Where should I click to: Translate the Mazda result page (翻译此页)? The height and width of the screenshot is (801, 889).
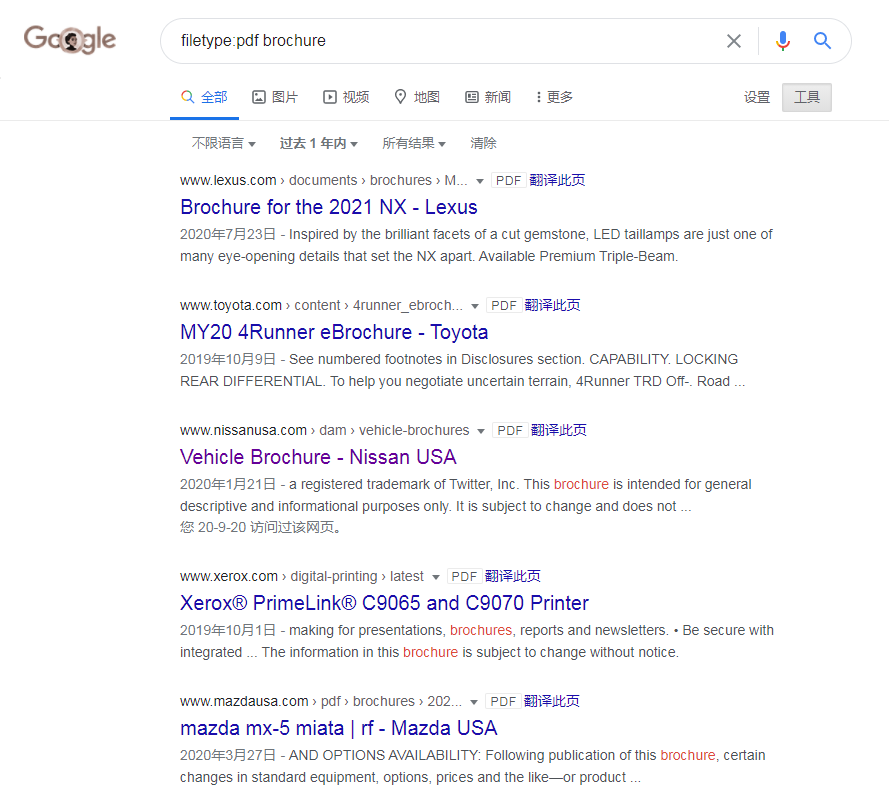click(x=552, y=701)
